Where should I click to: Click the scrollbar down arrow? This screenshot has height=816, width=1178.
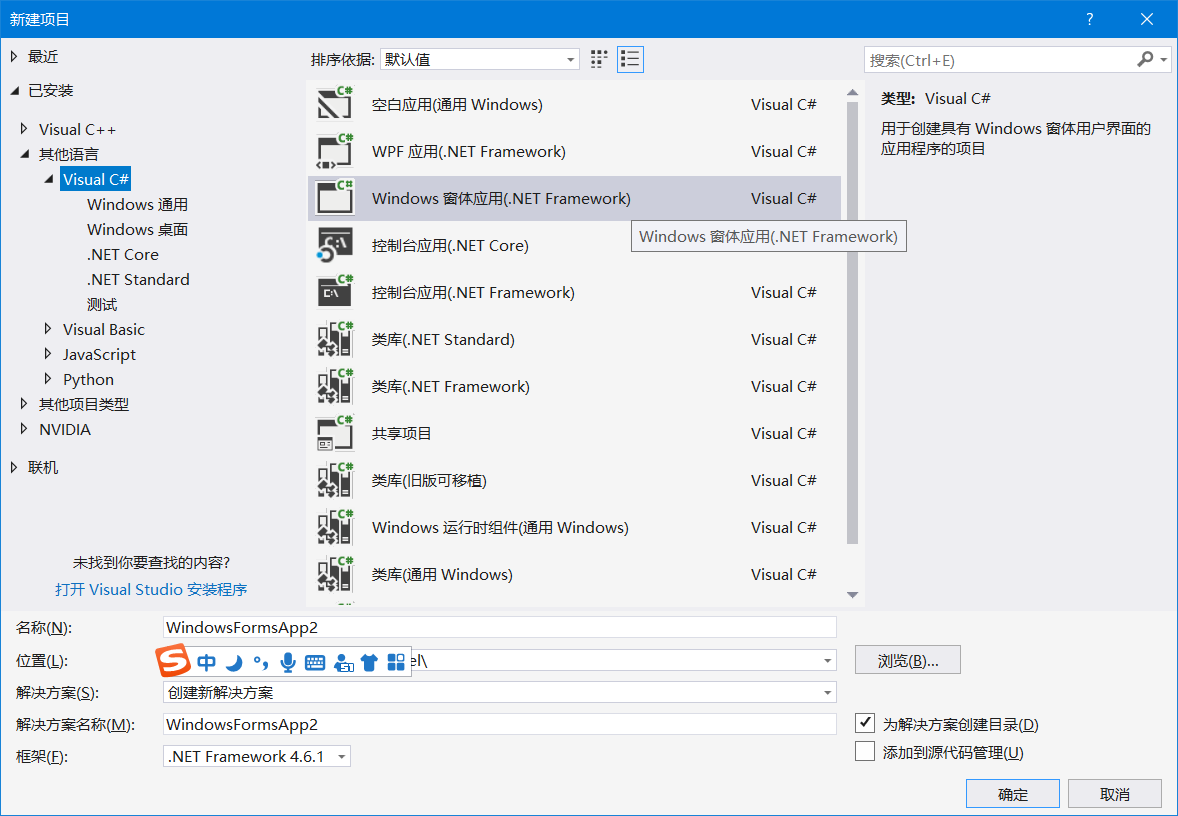click(x=852, y=595)
